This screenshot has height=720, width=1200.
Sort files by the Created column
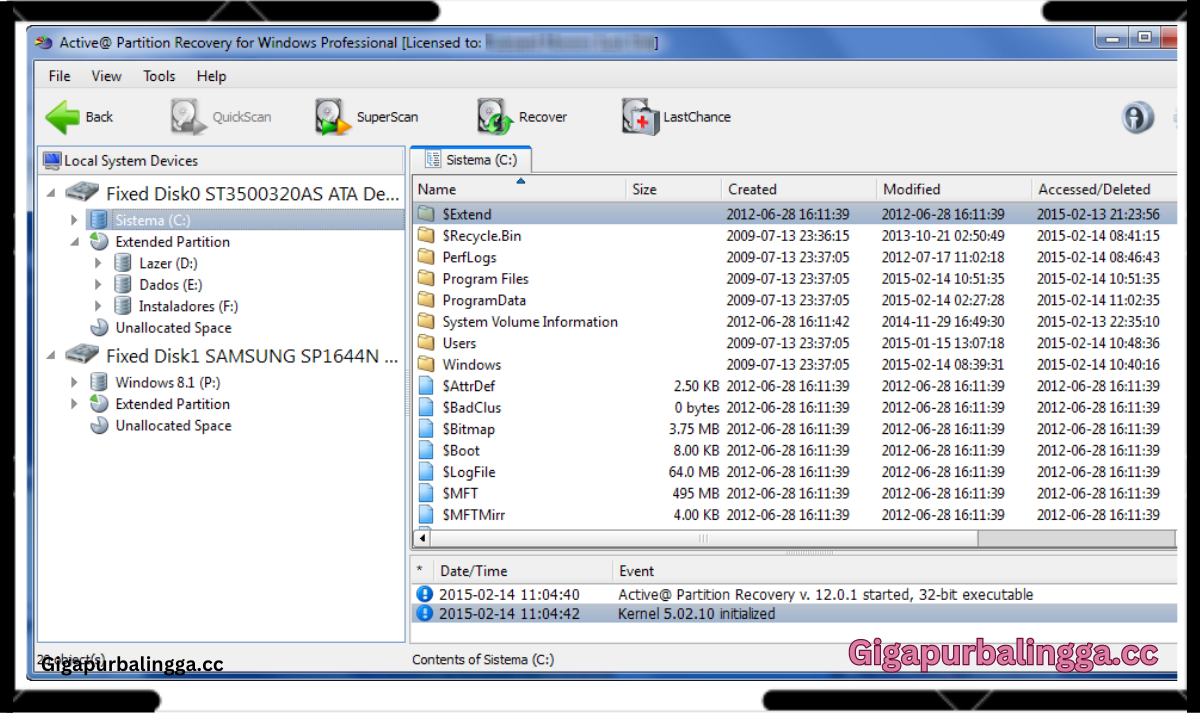pyautogui.click(x=798, y=189)
